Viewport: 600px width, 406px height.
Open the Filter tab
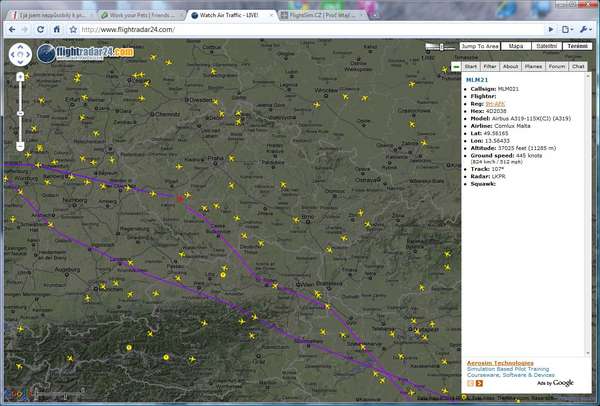point(490,67)
